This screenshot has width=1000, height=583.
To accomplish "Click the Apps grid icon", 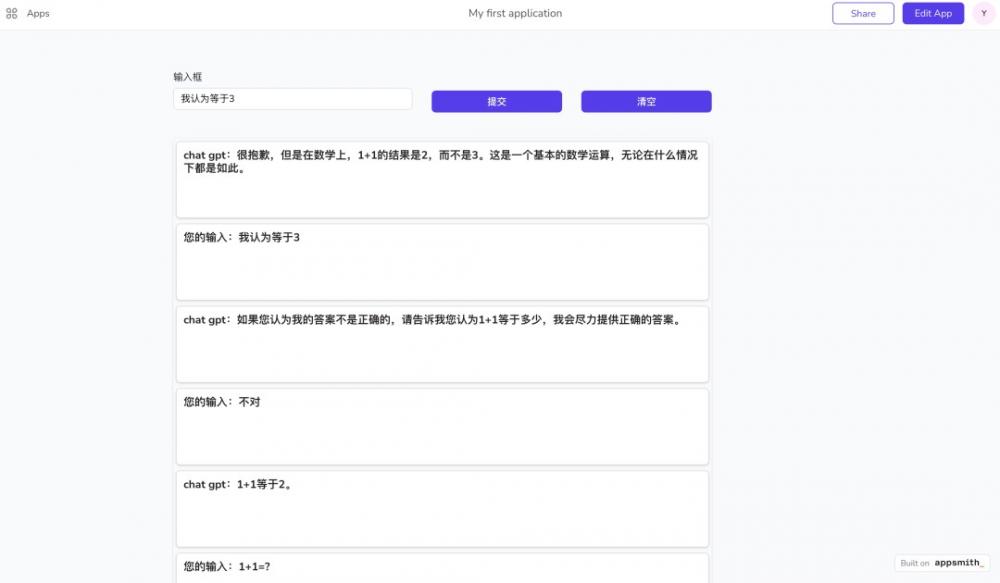I will tap(12, 14).
